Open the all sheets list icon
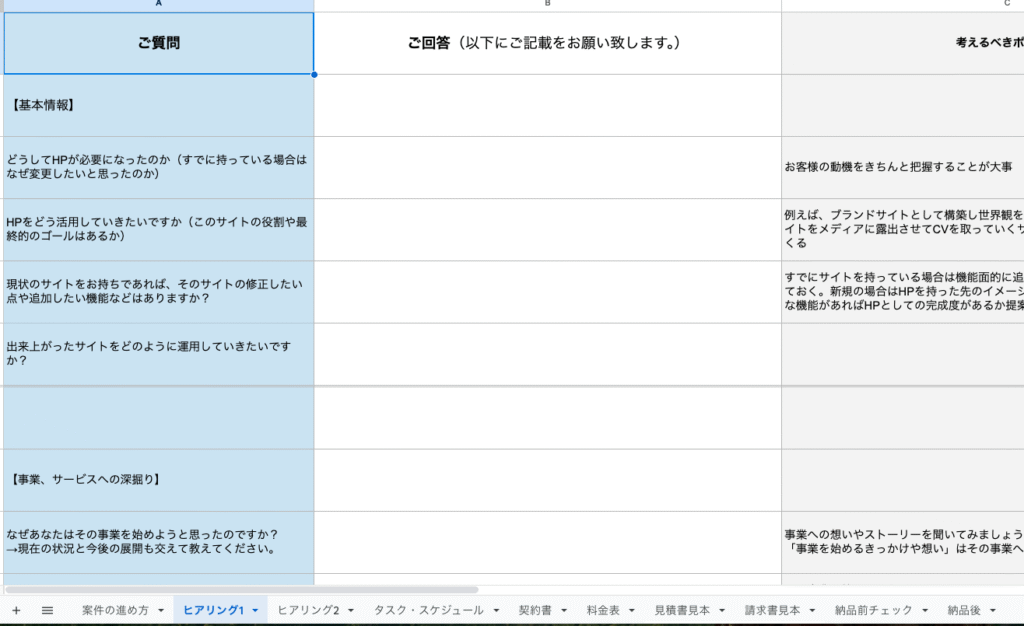1024x626 pixels. 47,610
